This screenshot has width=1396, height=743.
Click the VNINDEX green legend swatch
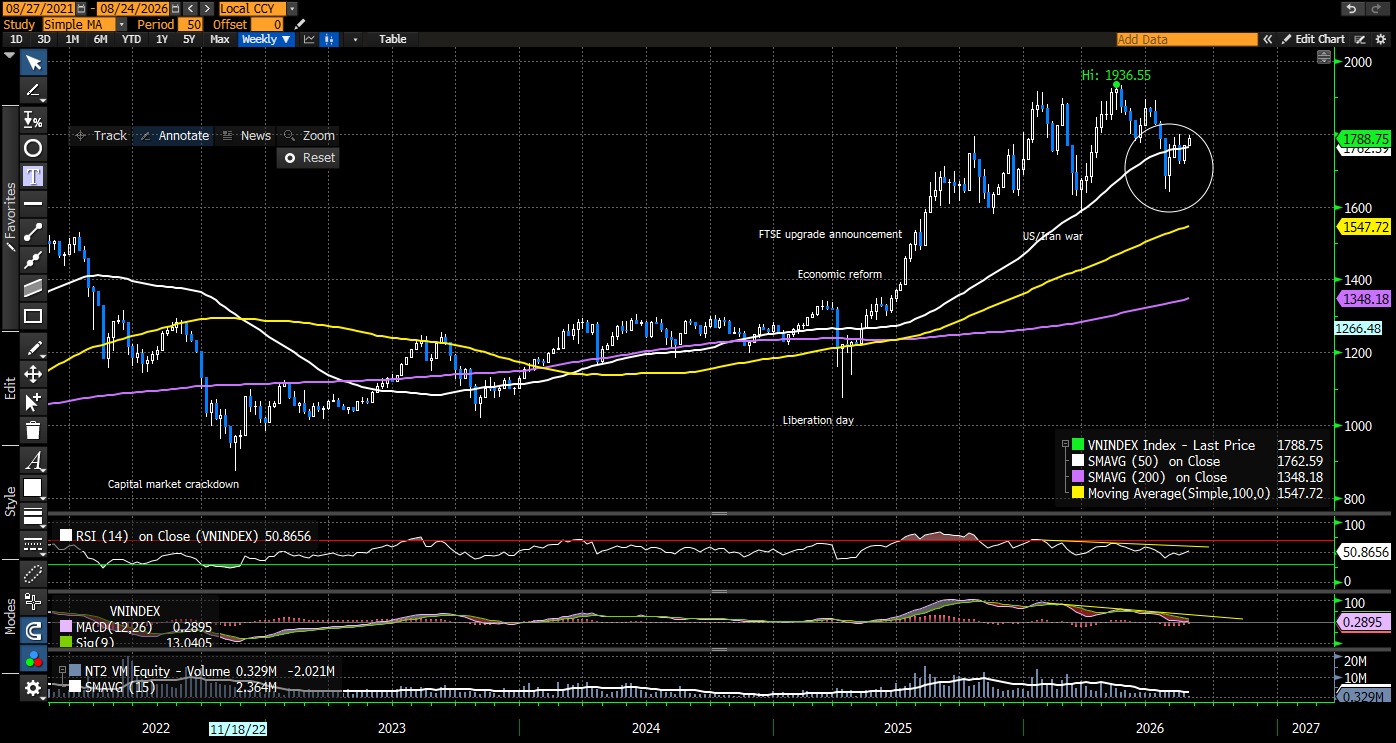[x=1078, y=445]
